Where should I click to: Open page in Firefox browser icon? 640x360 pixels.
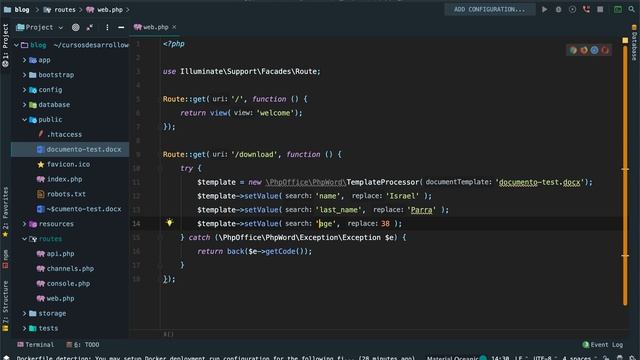pyautogui.click(x=584, y=50)
